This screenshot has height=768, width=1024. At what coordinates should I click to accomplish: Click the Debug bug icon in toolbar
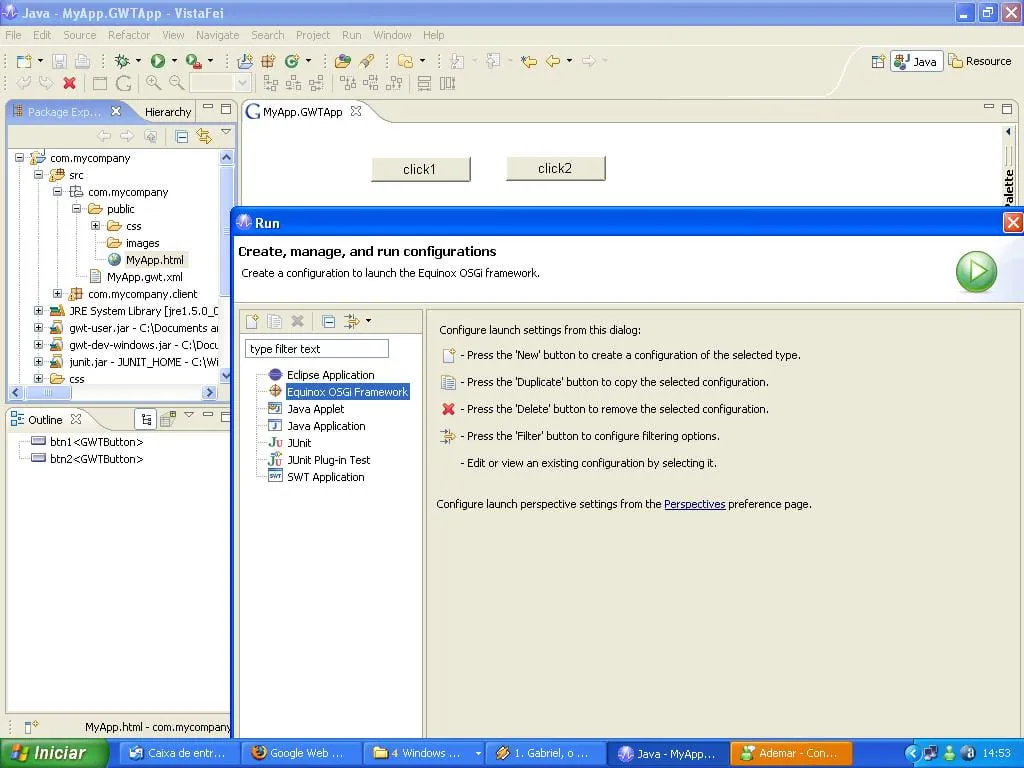pos(121,61)
